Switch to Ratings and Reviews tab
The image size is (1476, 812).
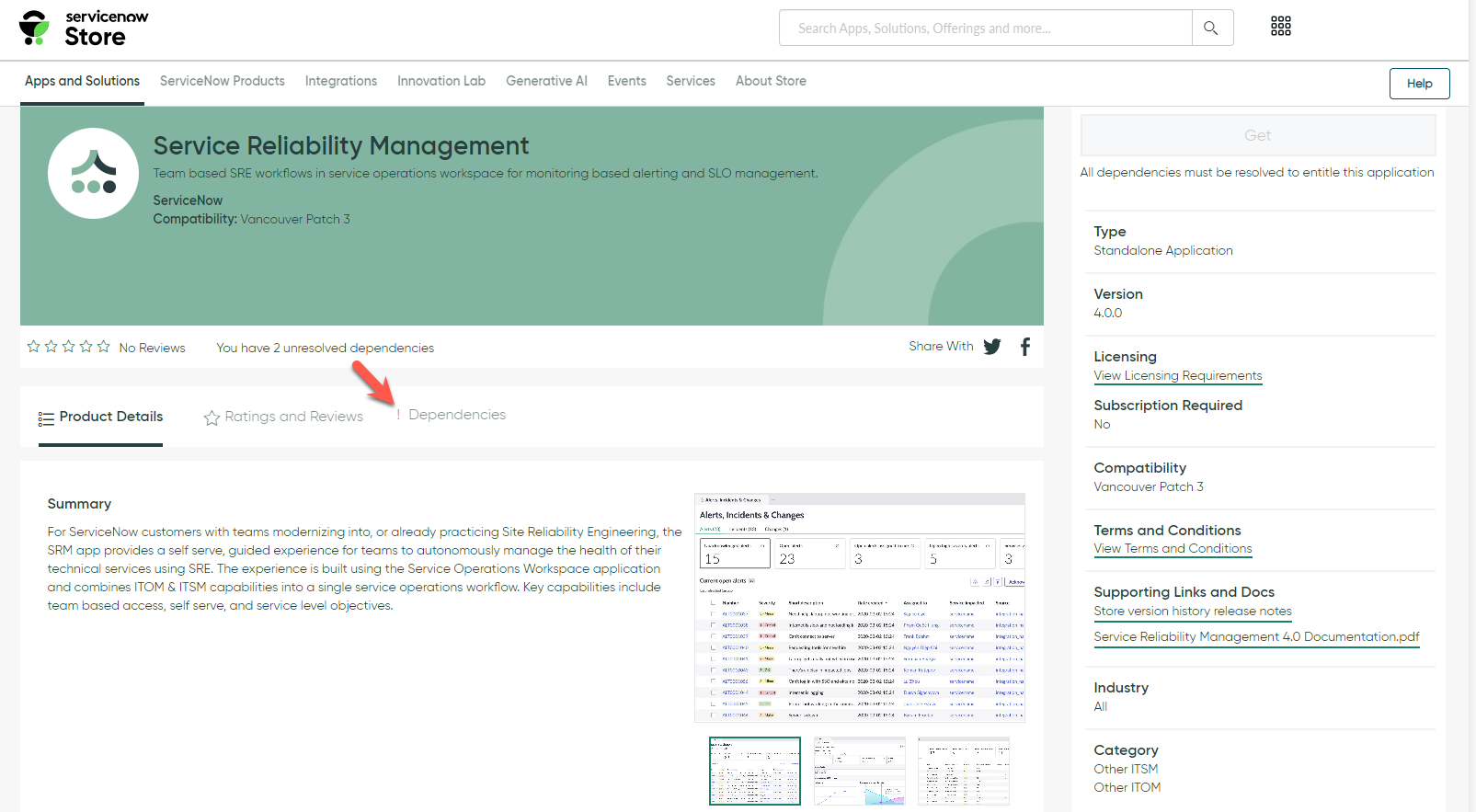coord(283,417)
